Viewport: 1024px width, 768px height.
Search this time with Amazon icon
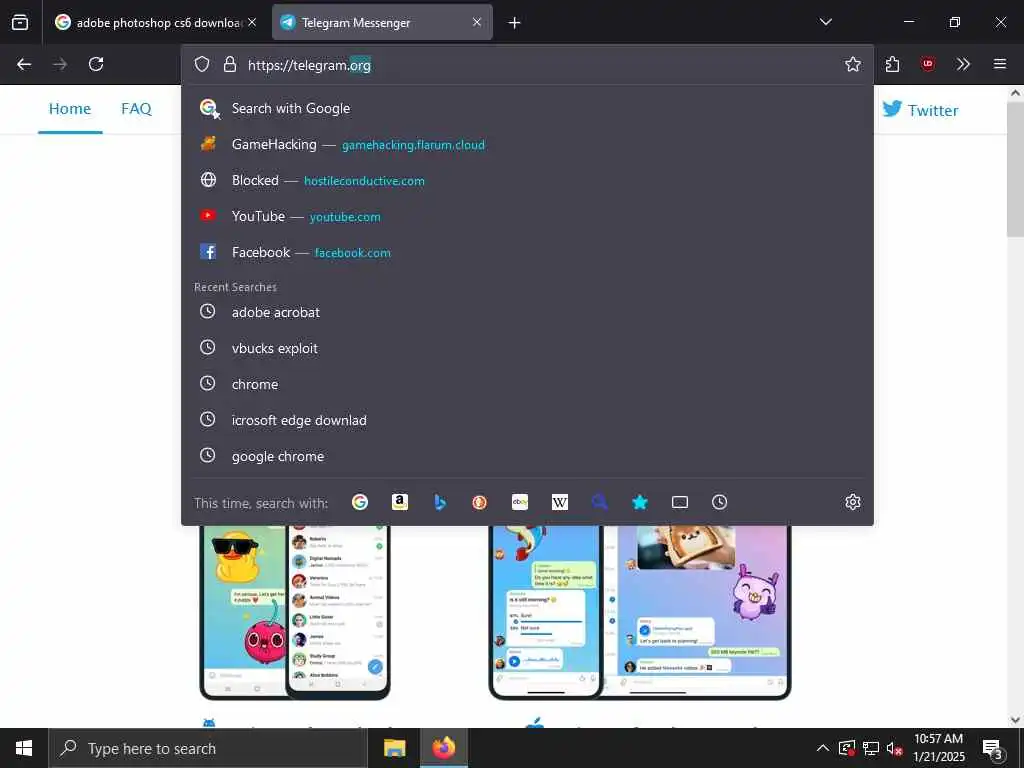400,502
